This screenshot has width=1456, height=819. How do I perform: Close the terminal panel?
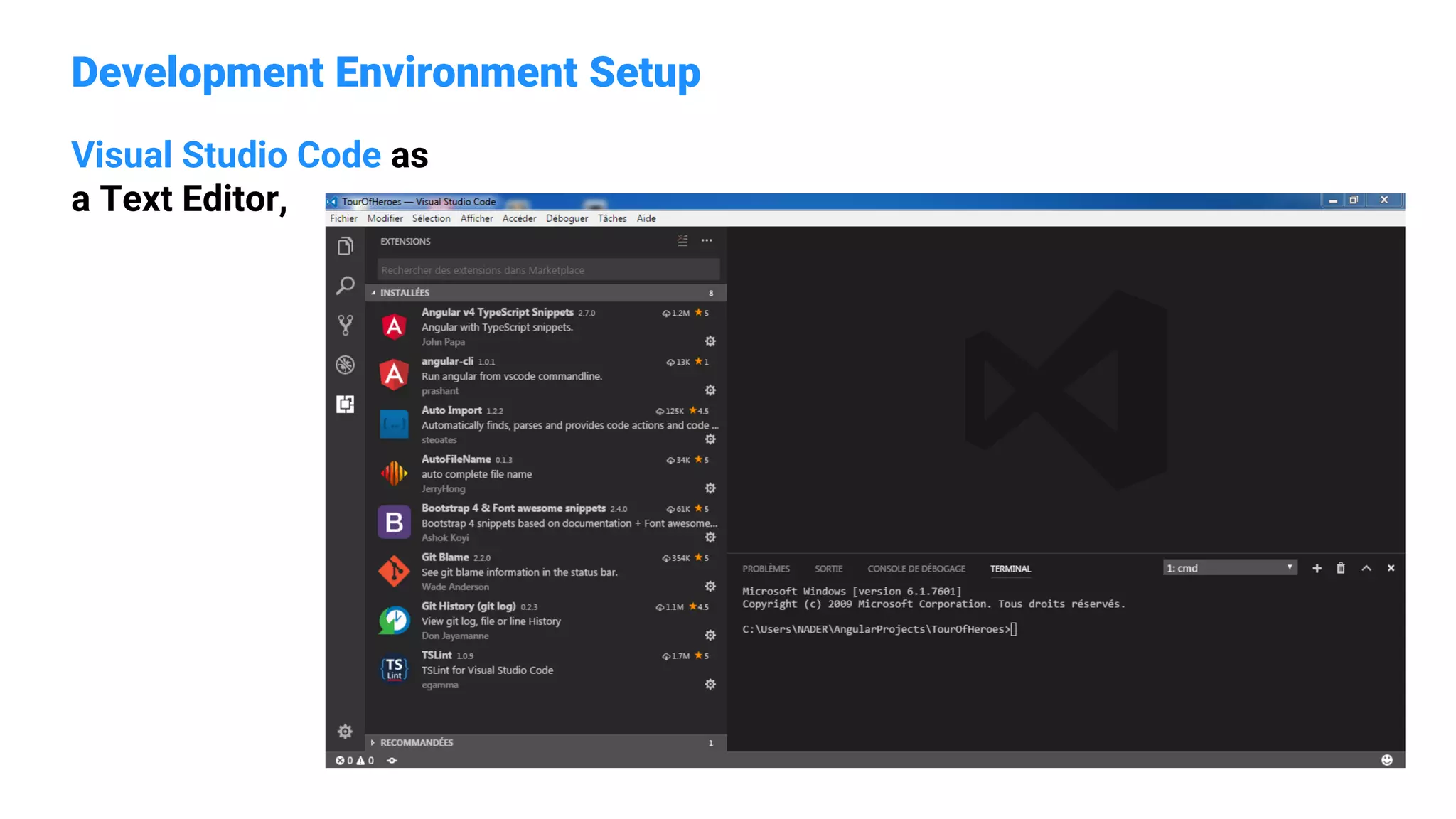coord(1391,568)
